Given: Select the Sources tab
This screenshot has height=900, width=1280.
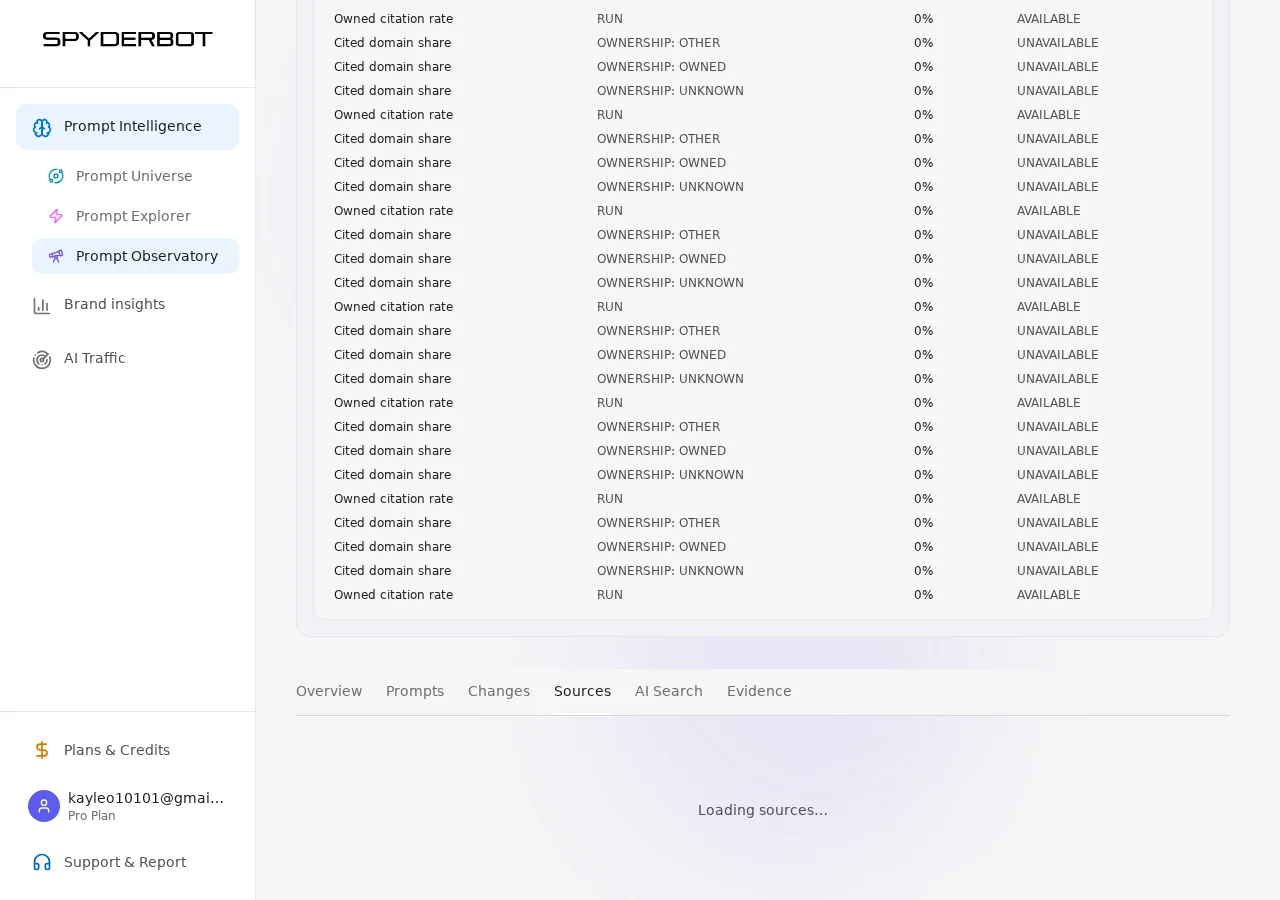Looking at the screenshot, I should point(582,691).
